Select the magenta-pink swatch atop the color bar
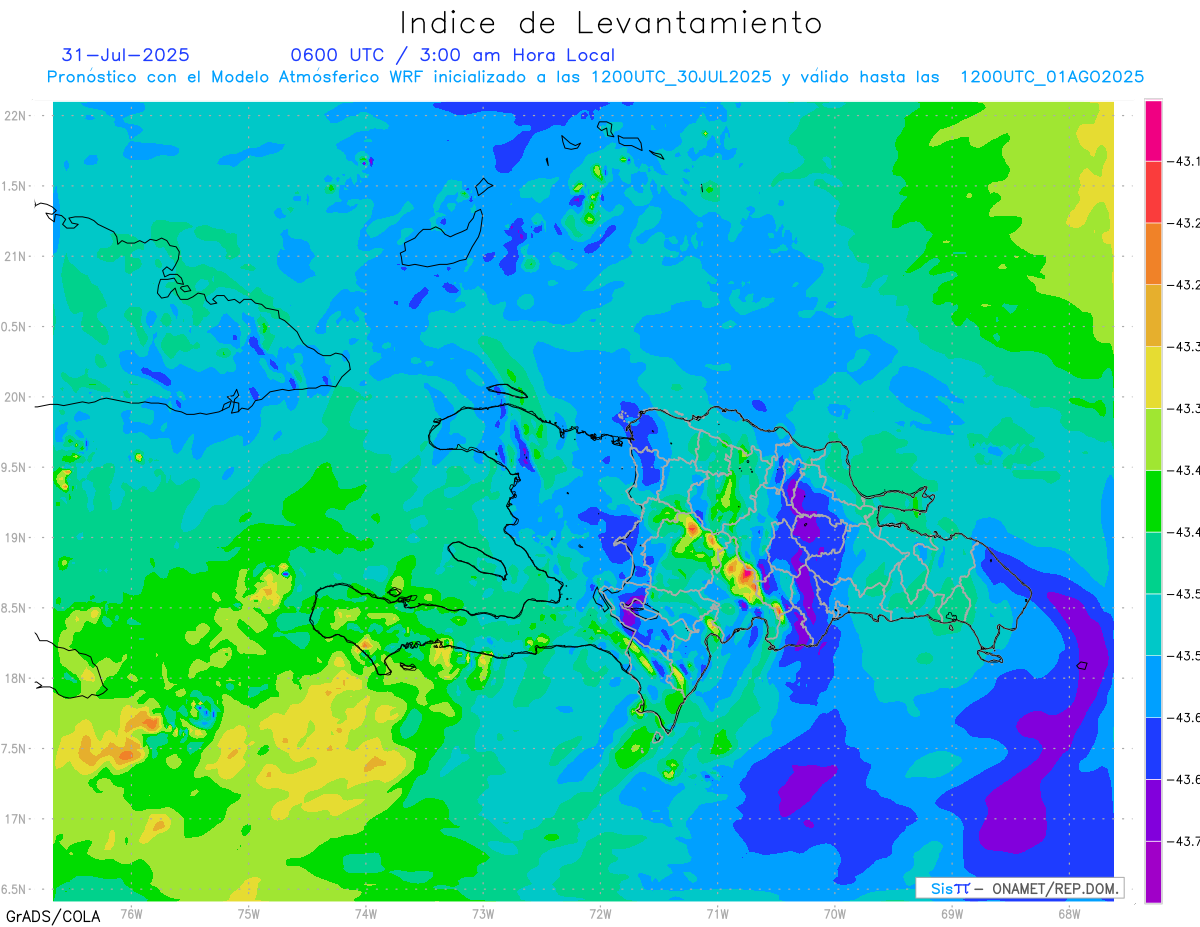The height and width of the screenshot is (927, 1200). (1153, 130)
